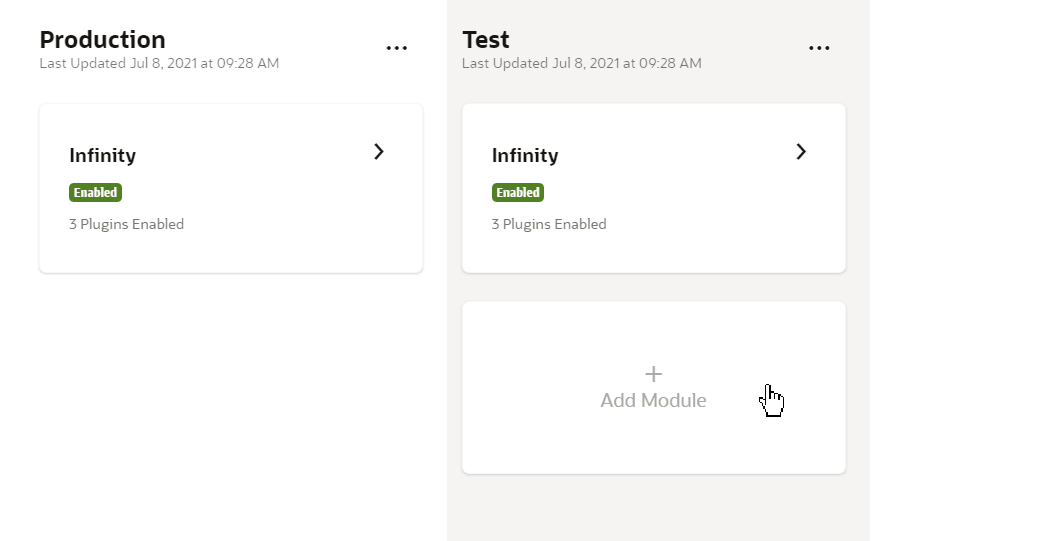Select the Infinity title in Production
The height and width of the screenshot is (541, 1052).
click(102, 156)
